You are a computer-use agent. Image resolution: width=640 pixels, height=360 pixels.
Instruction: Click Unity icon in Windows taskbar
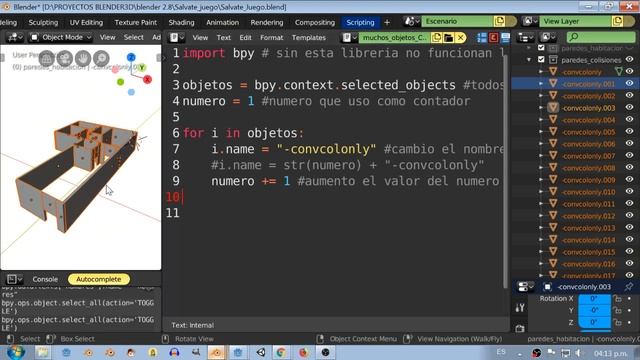coord(261,352)
